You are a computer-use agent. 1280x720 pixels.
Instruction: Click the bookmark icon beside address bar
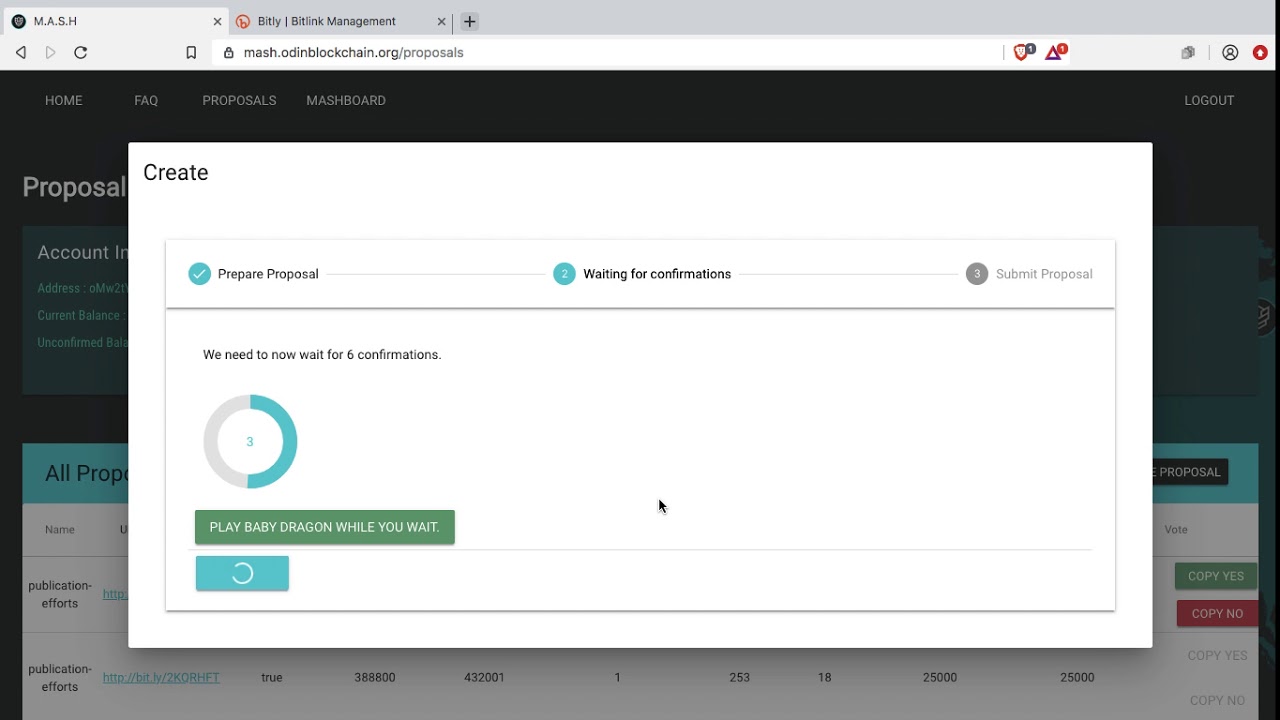point(191,53)
